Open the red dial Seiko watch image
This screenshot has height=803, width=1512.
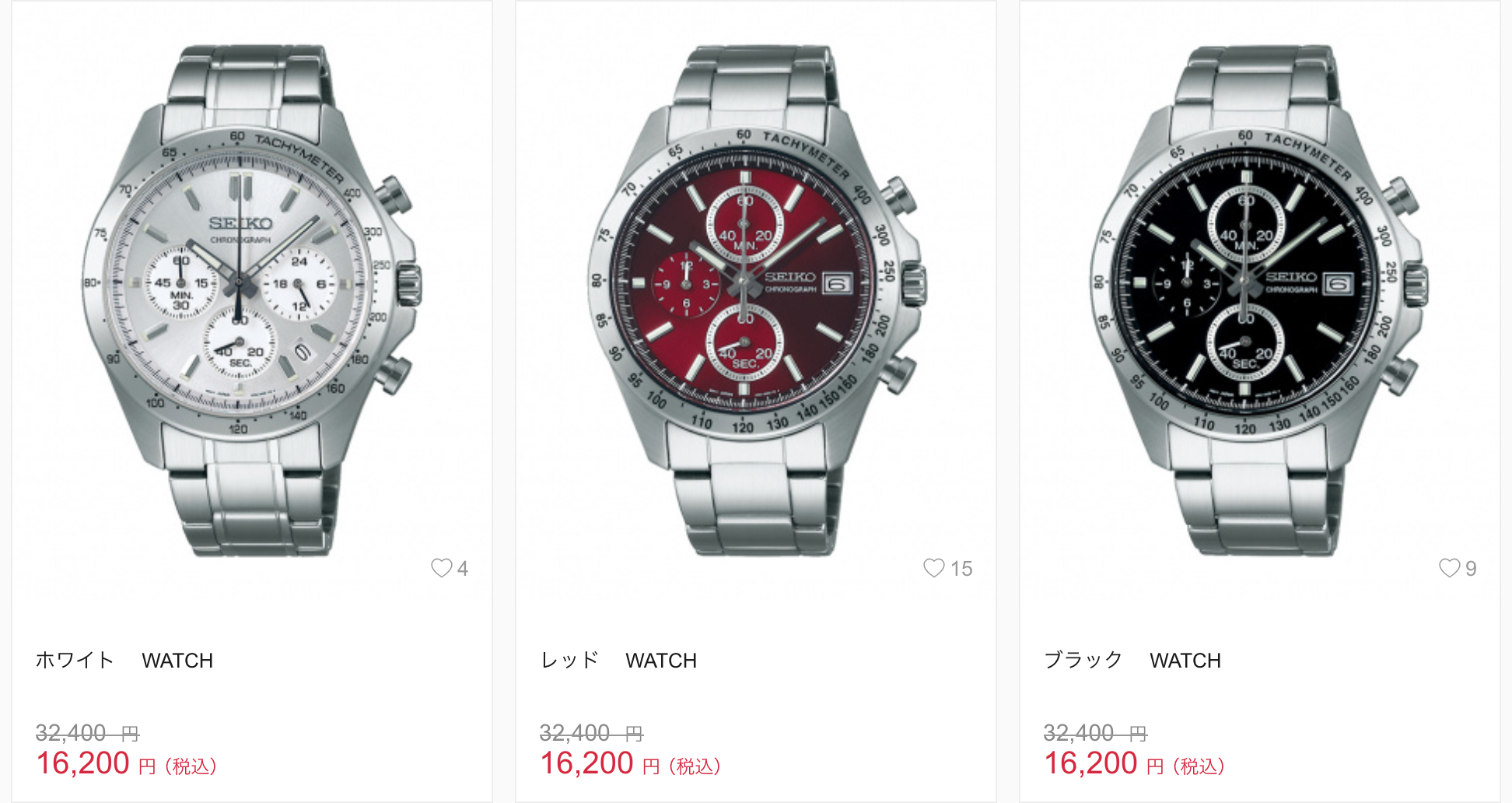(756, 300)
